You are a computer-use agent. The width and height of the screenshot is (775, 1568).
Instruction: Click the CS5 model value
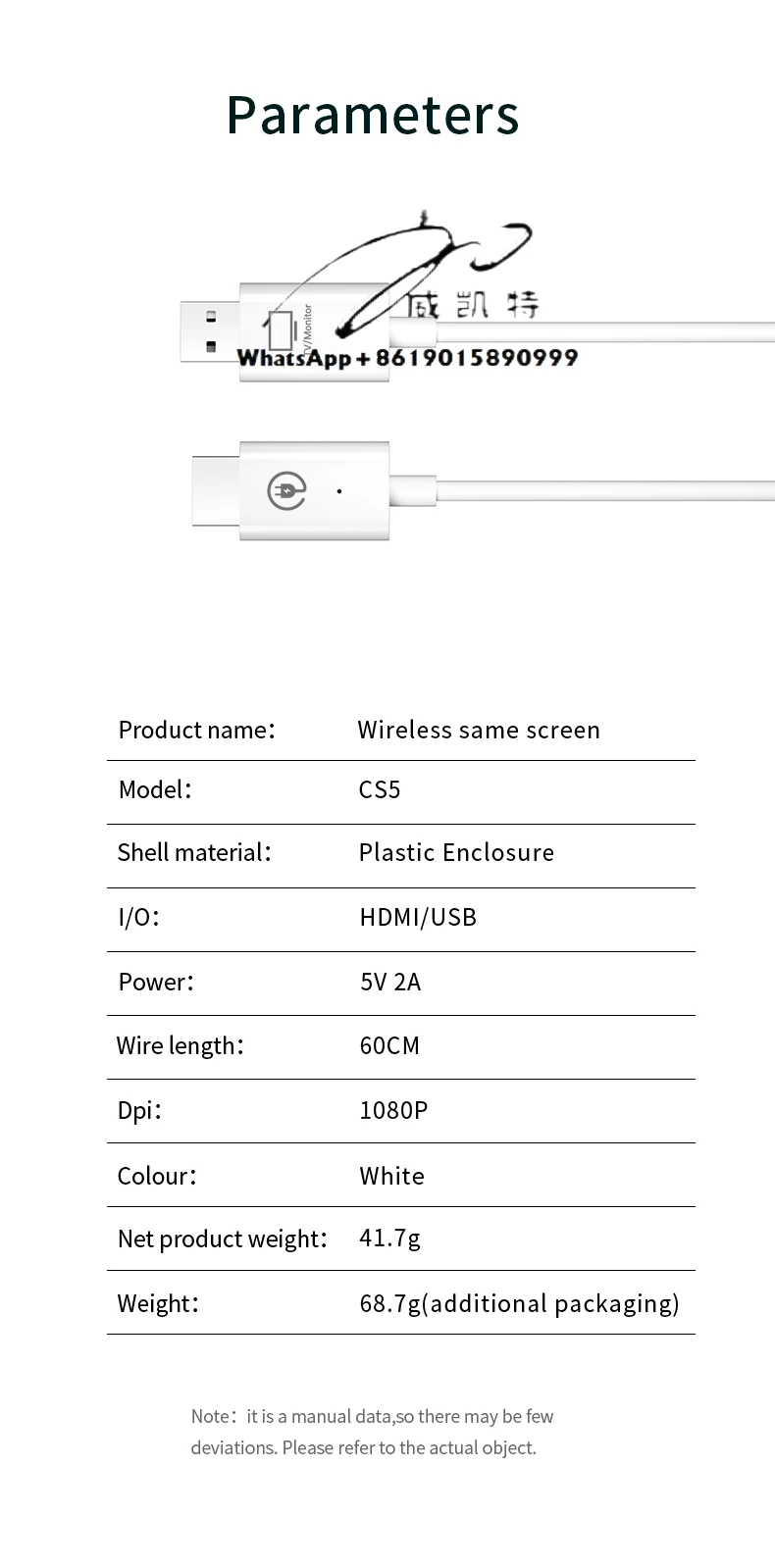[x=380, y=790]
